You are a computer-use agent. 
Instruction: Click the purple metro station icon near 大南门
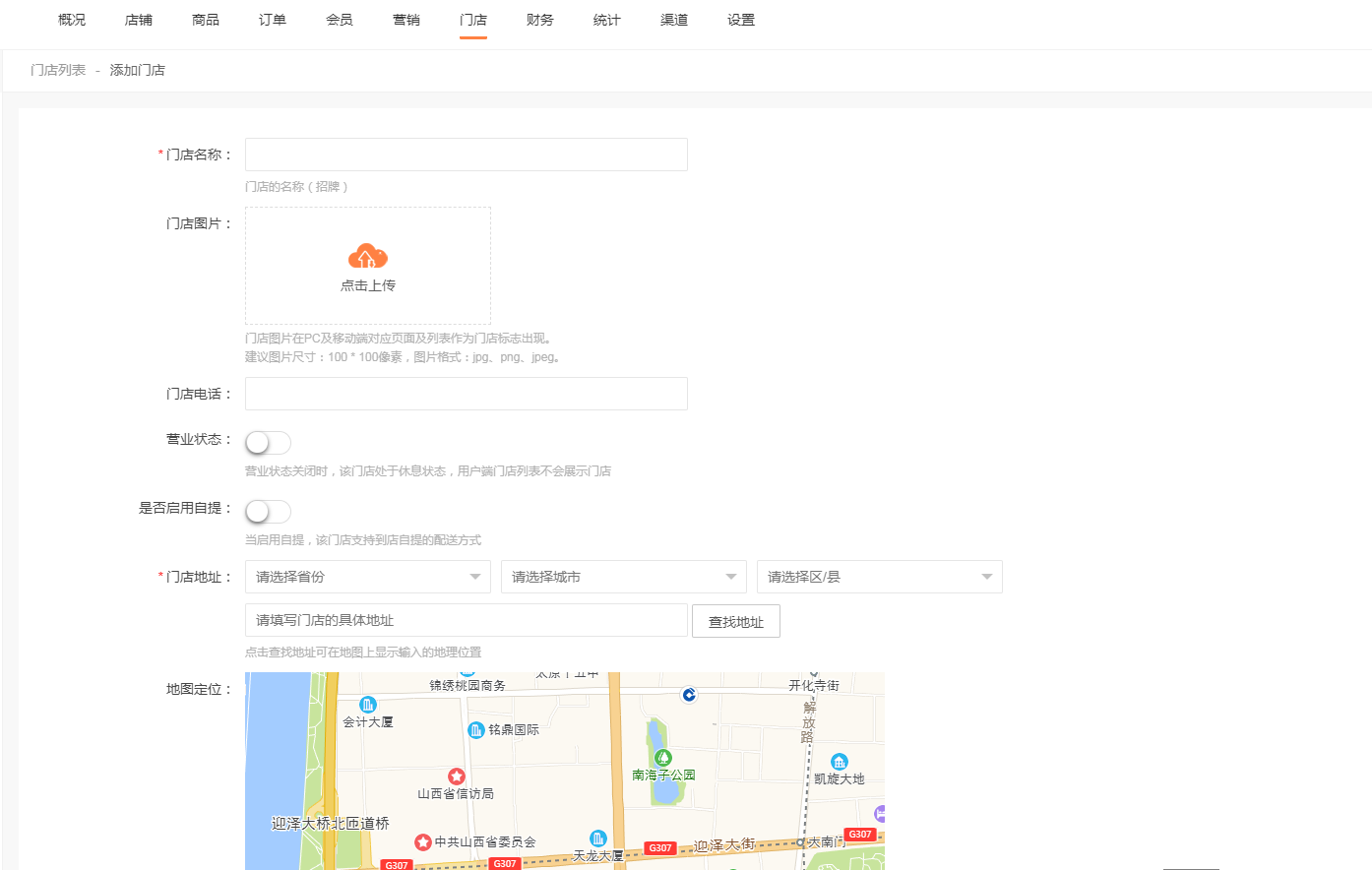point(879,814)
